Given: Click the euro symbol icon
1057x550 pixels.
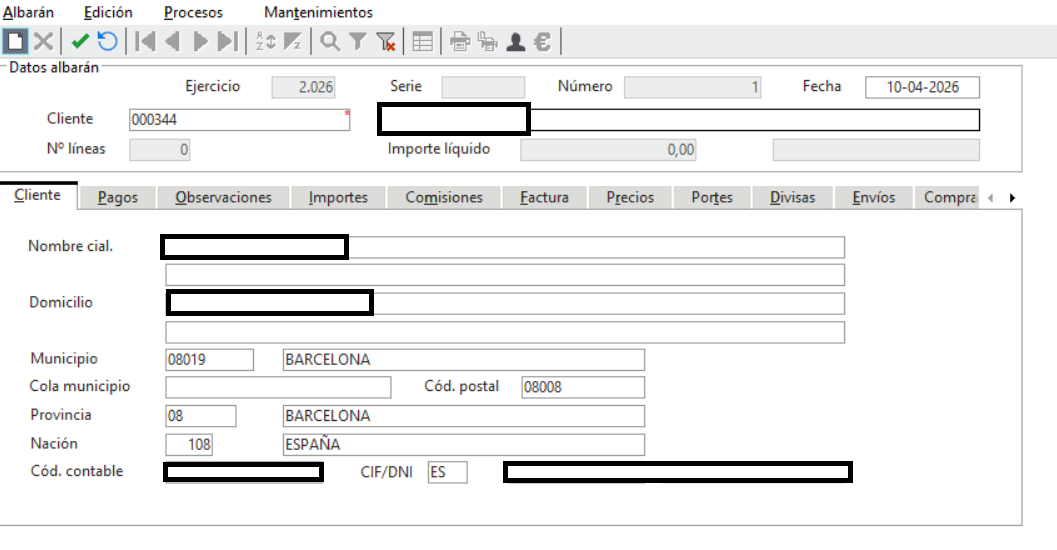Looking at the screenshot, I should point(542,41).
